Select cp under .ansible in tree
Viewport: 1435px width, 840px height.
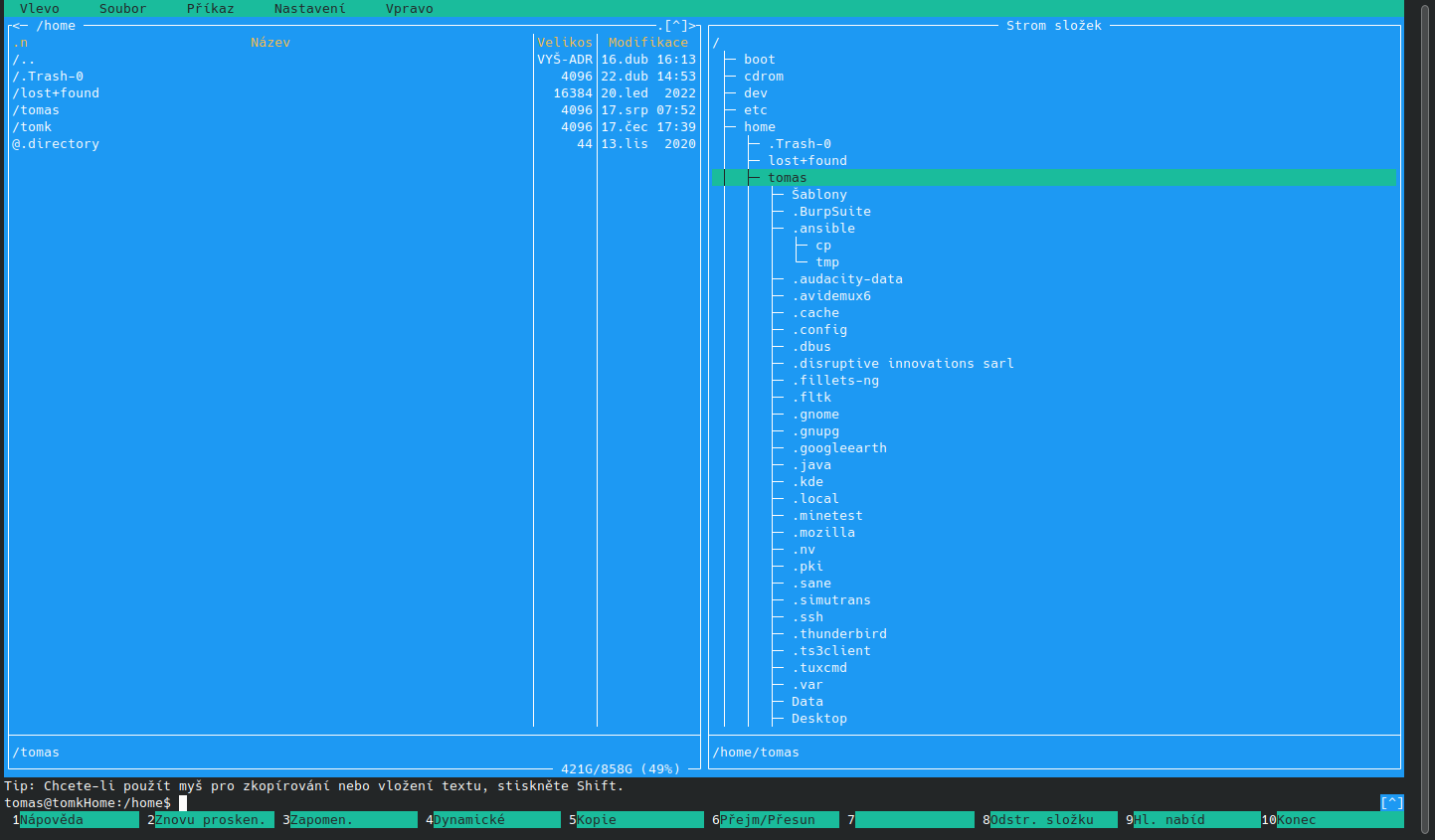tap(823, 246)
